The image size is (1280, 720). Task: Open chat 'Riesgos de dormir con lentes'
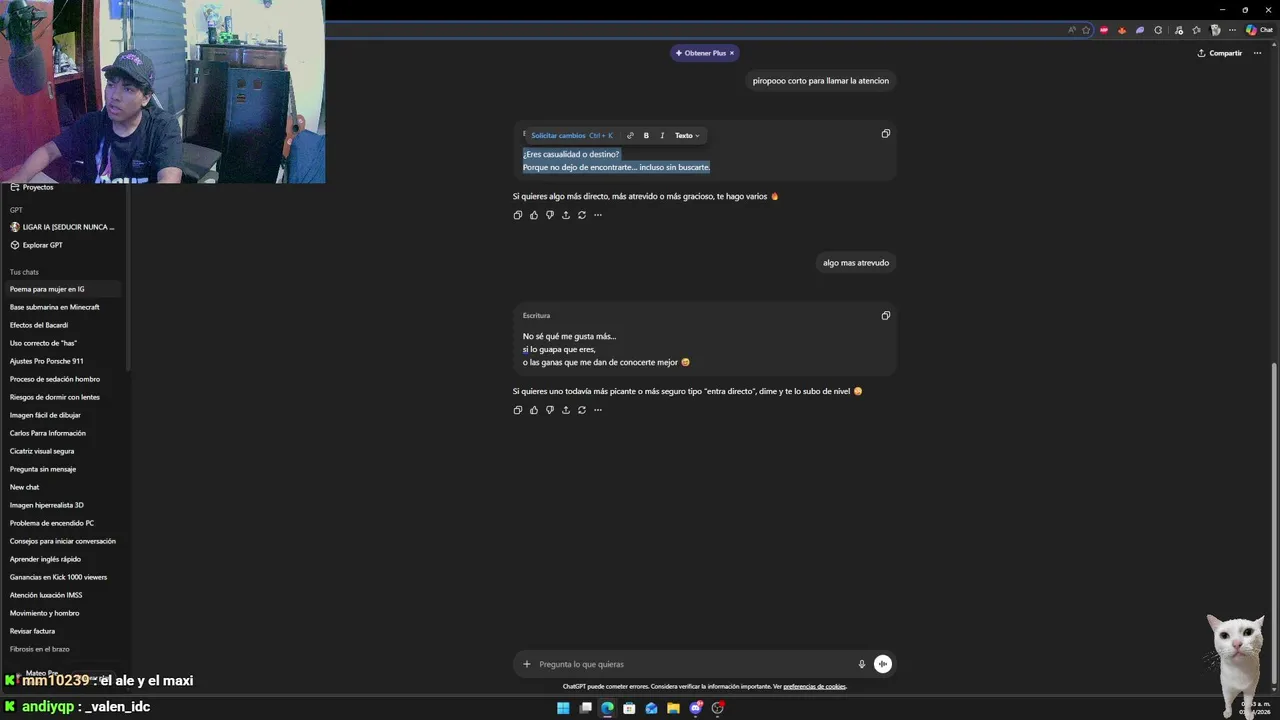(64, 397)
